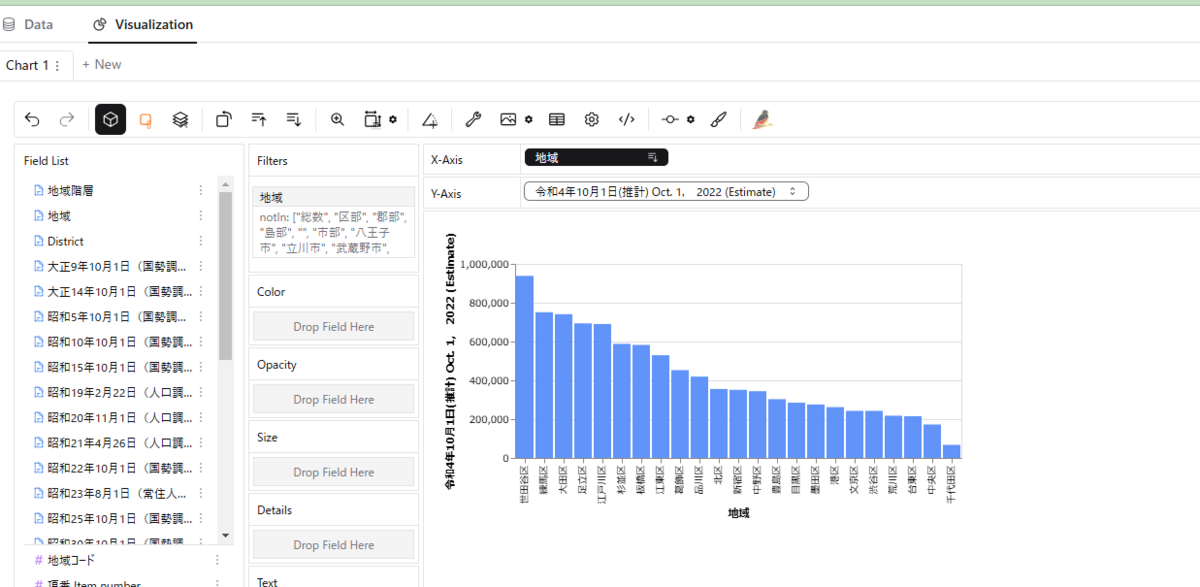Viewport: 1200px width, 587px height.
Task: Click the export code brackets icon
Action: pos(627,120)
